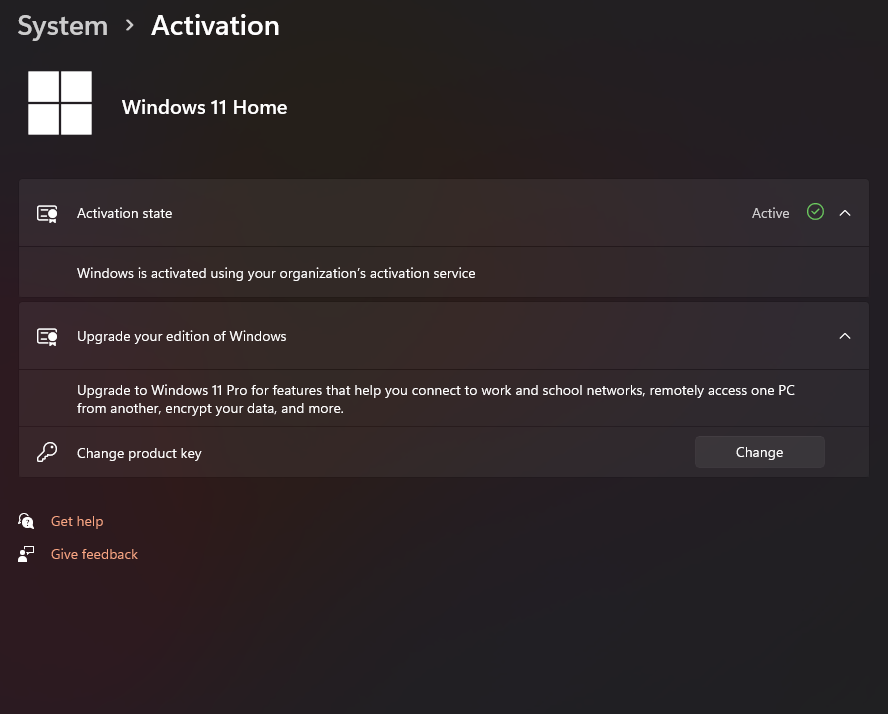Click the Active status text
Image resolution: width=888 pixels, height=714 pixels.
point(770,213)
